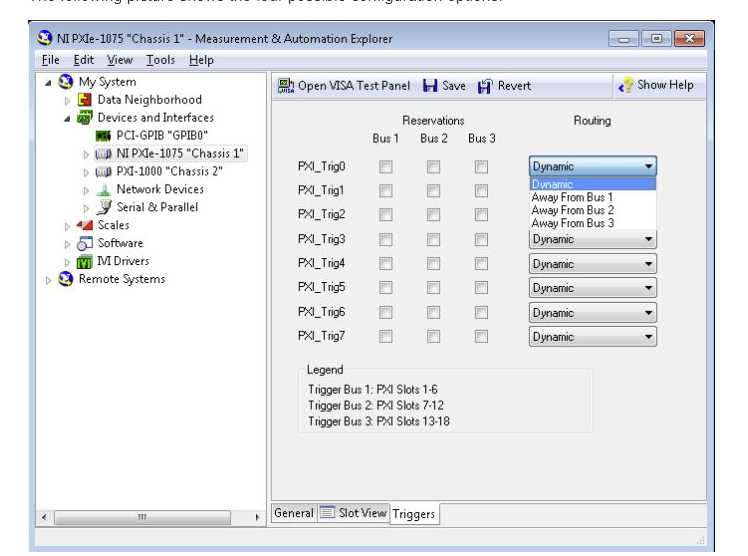The width and height of the screenshot is (748, 556).
Task: Click the tree scrollbar right arrow
Action: tap(258, 517)
